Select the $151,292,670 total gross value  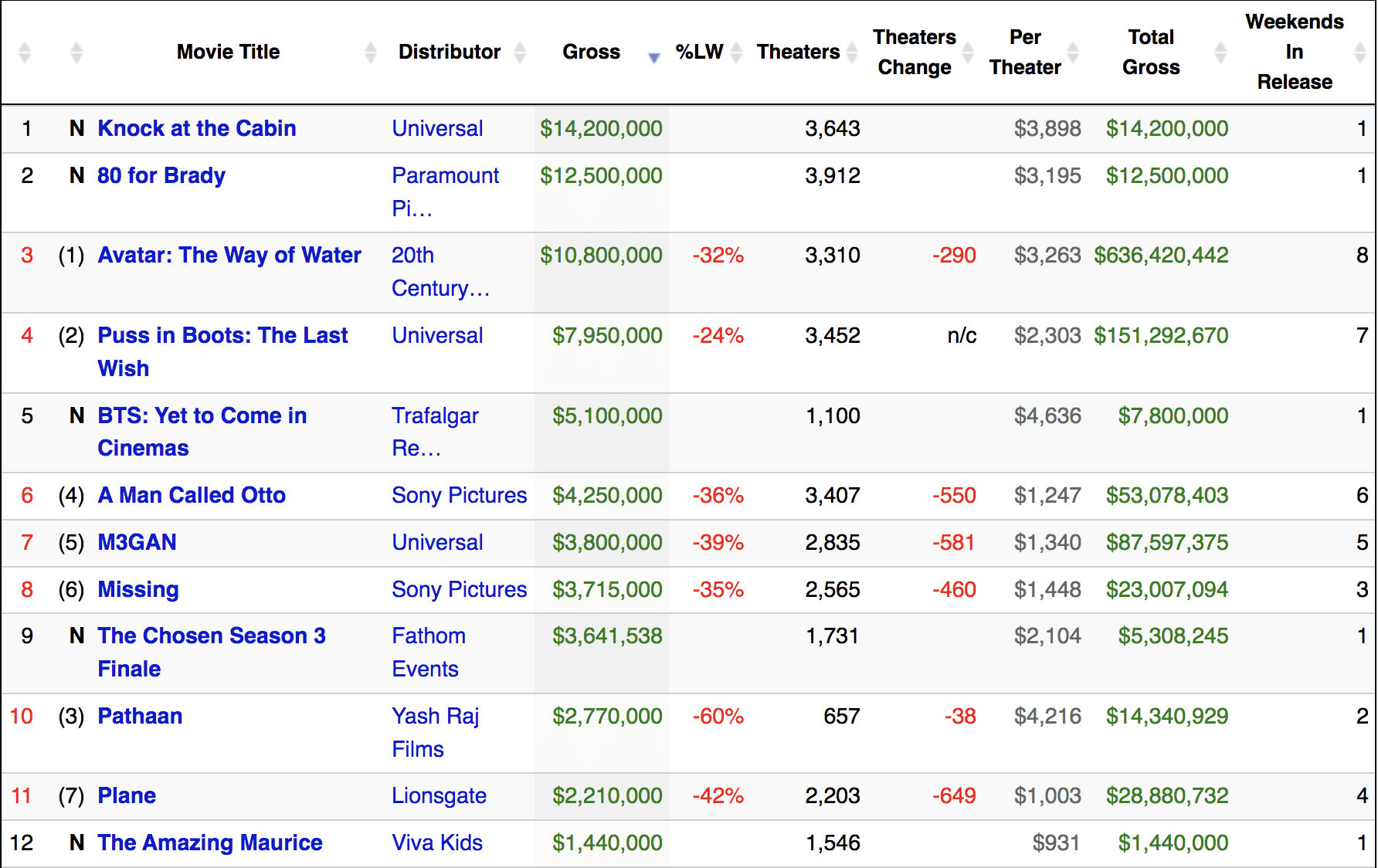(1161, 335)
